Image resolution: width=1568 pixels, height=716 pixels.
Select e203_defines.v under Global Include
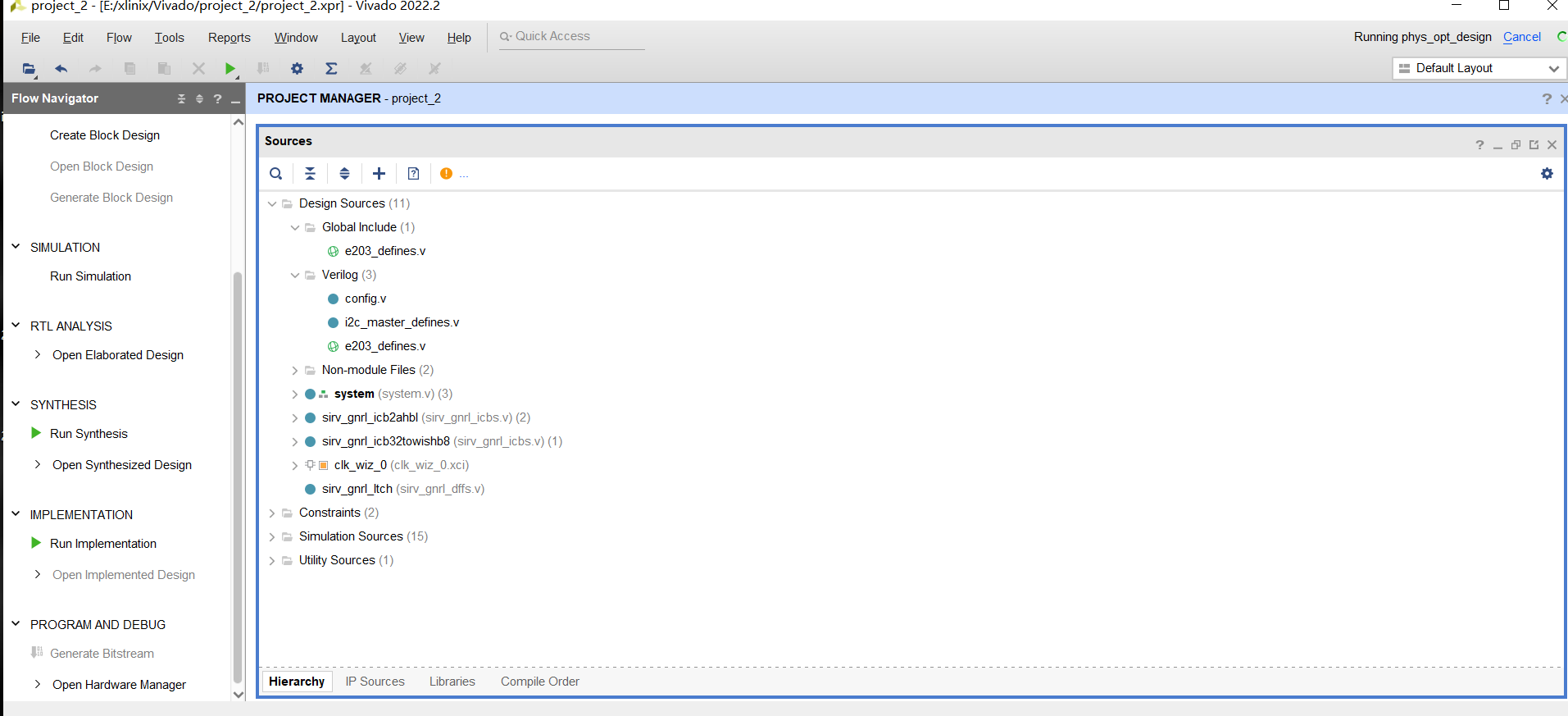384,251
